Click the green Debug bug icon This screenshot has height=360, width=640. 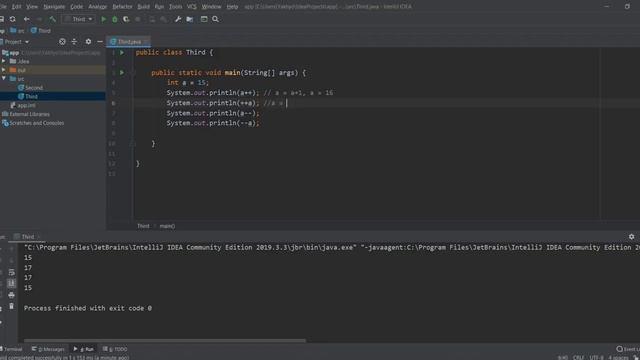click(115, 19)
